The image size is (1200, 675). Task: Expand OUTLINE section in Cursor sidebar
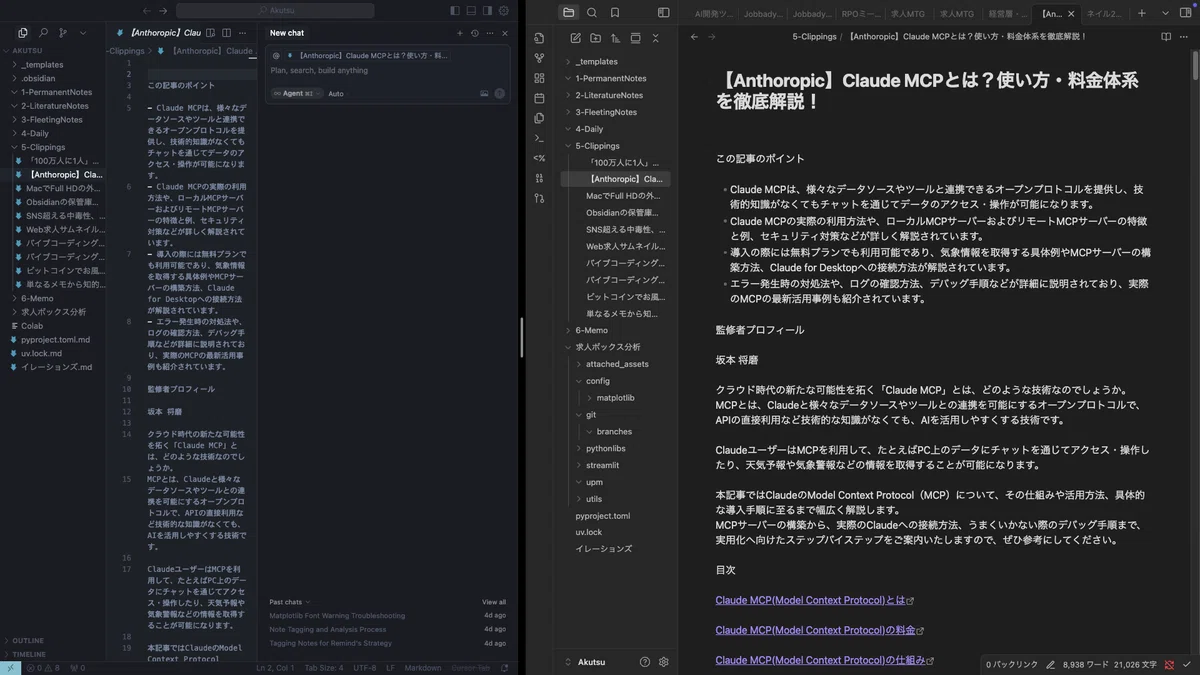(x=53, y=640)
